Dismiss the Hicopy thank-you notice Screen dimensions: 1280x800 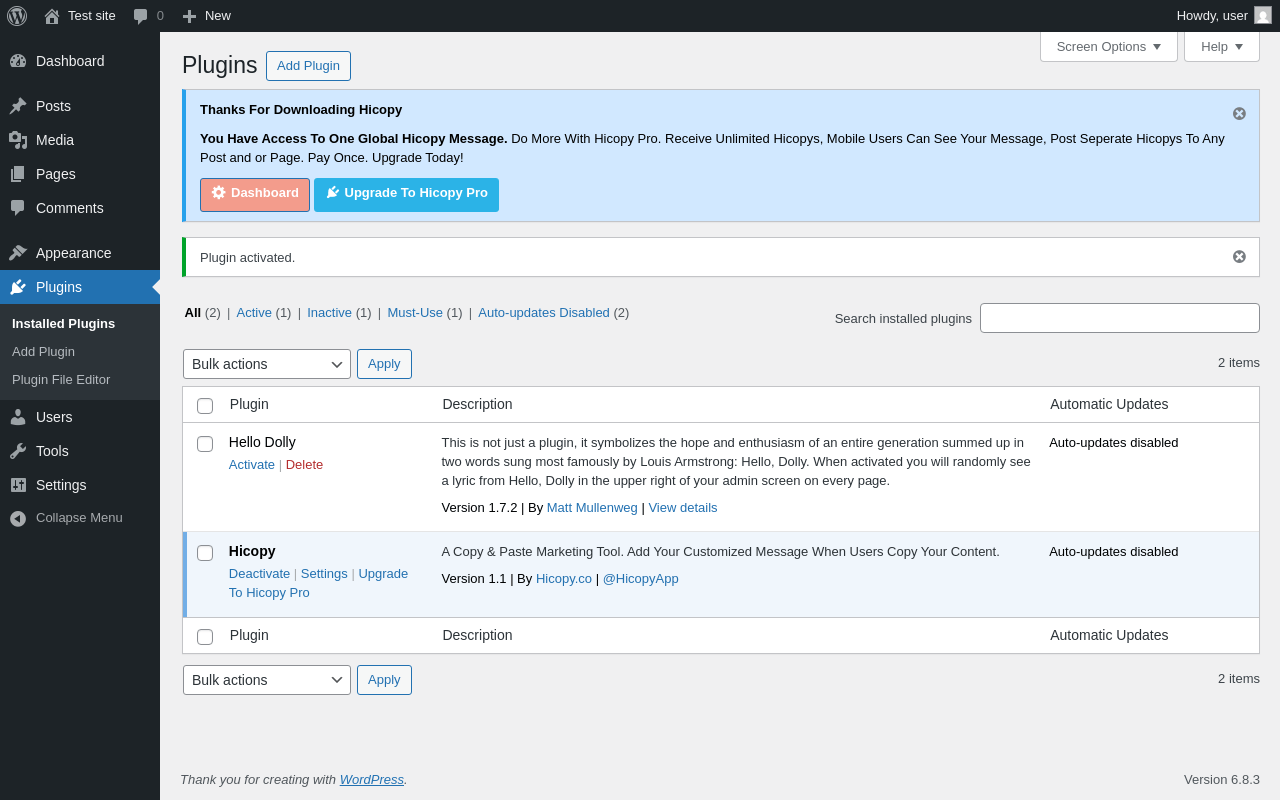coord(1239,114)
